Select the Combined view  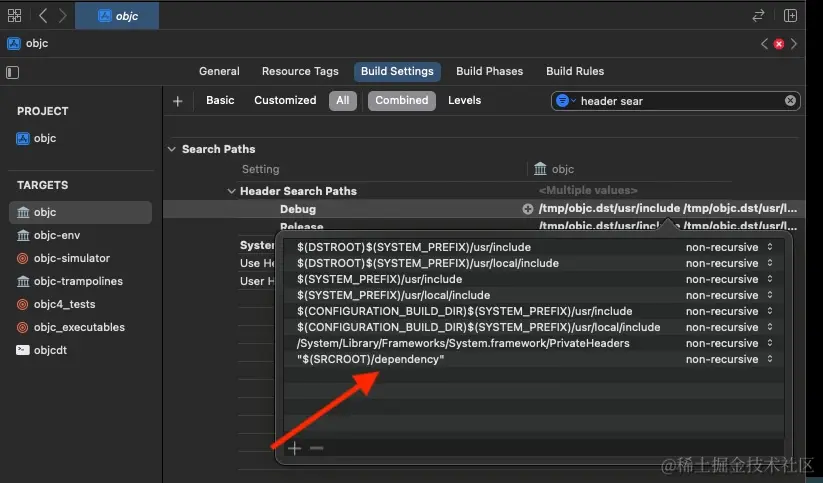pos(402,100)
